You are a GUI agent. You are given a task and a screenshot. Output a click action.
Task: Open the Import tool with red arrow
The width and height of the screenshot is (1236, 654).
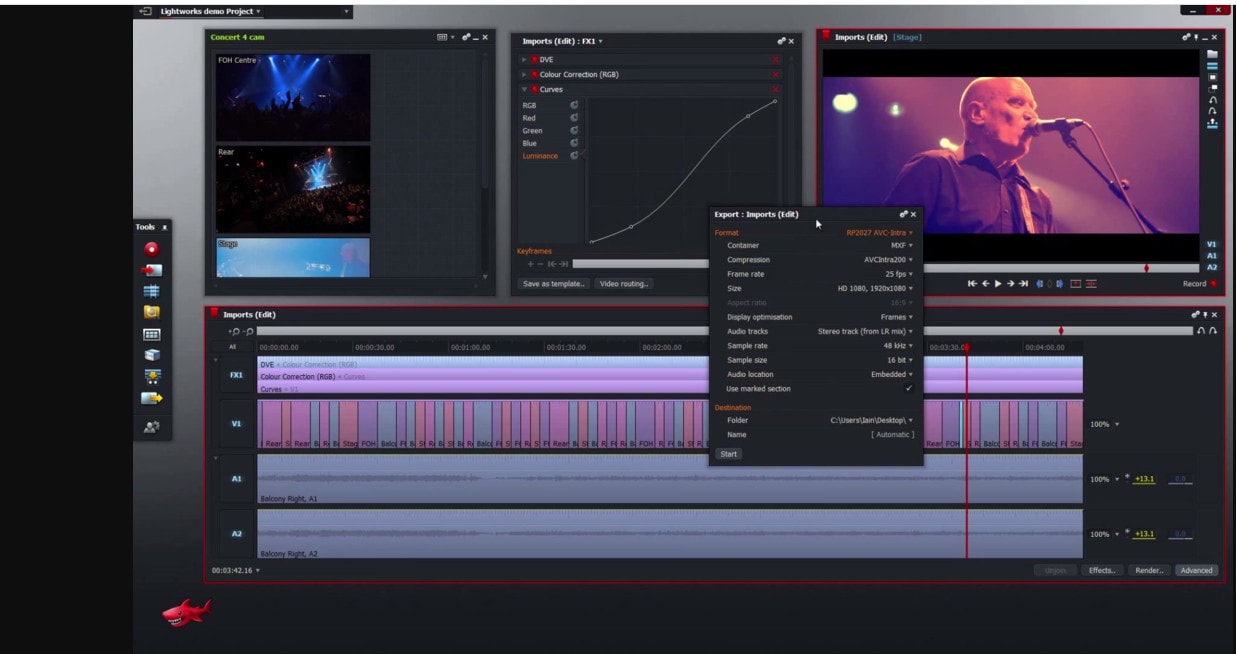[x=151, y=270]
